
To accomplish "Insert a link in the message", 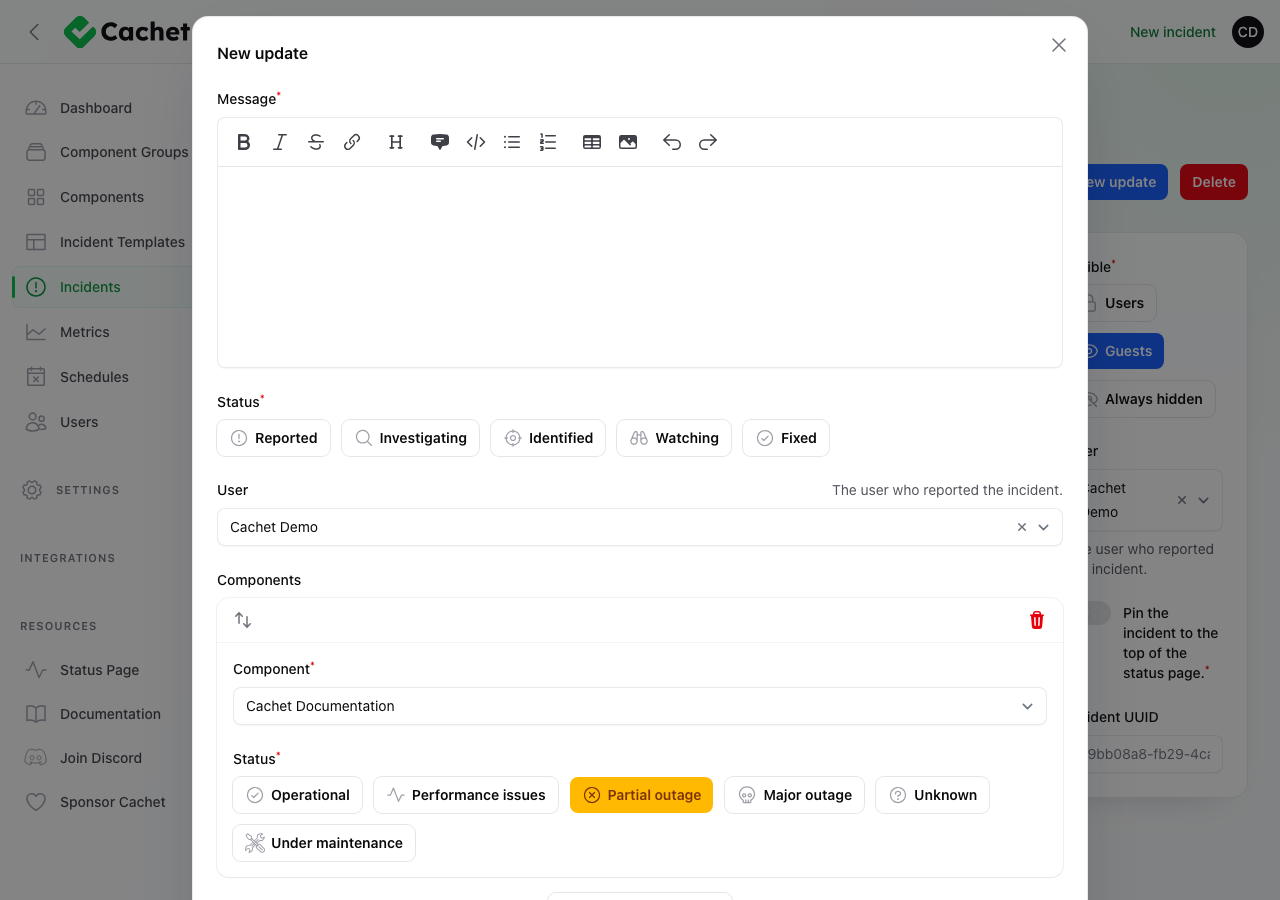I will (352, 142).
